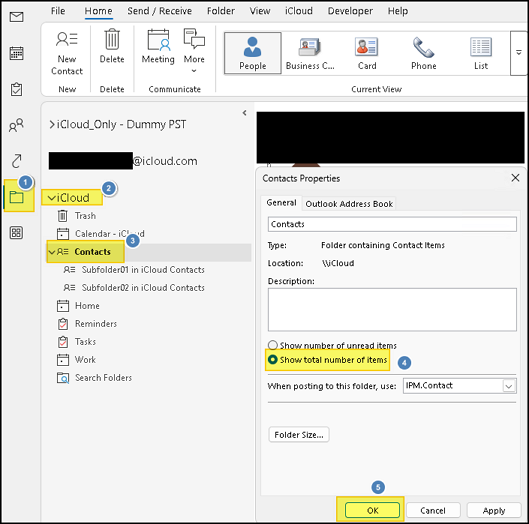This screenshot has height=524, width=529.
Task: Open the Mail view in sidebar
Action: [16, 17]
